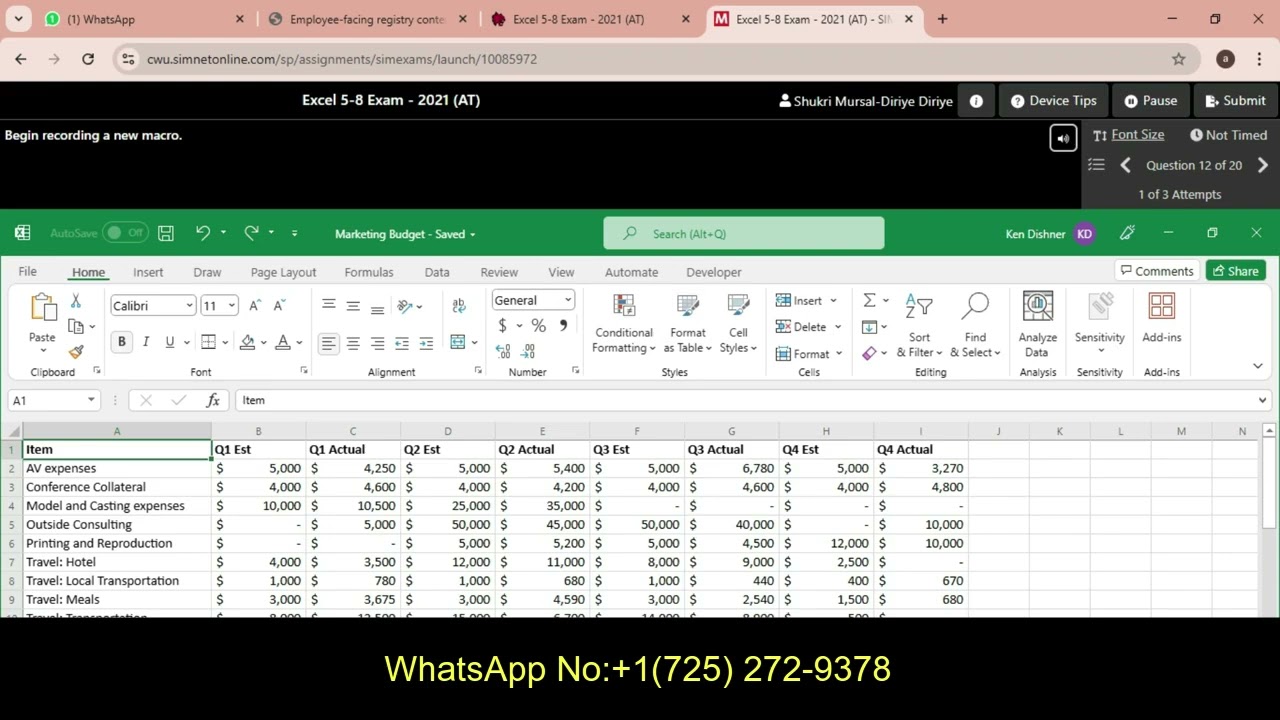Apply Italic formatting
The width and height of the screenshot is (1280, 720).
[x=146, y=342]
